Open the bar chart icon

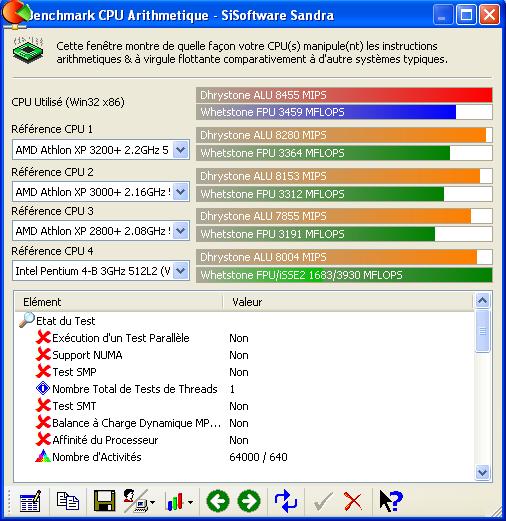(174, 501)
